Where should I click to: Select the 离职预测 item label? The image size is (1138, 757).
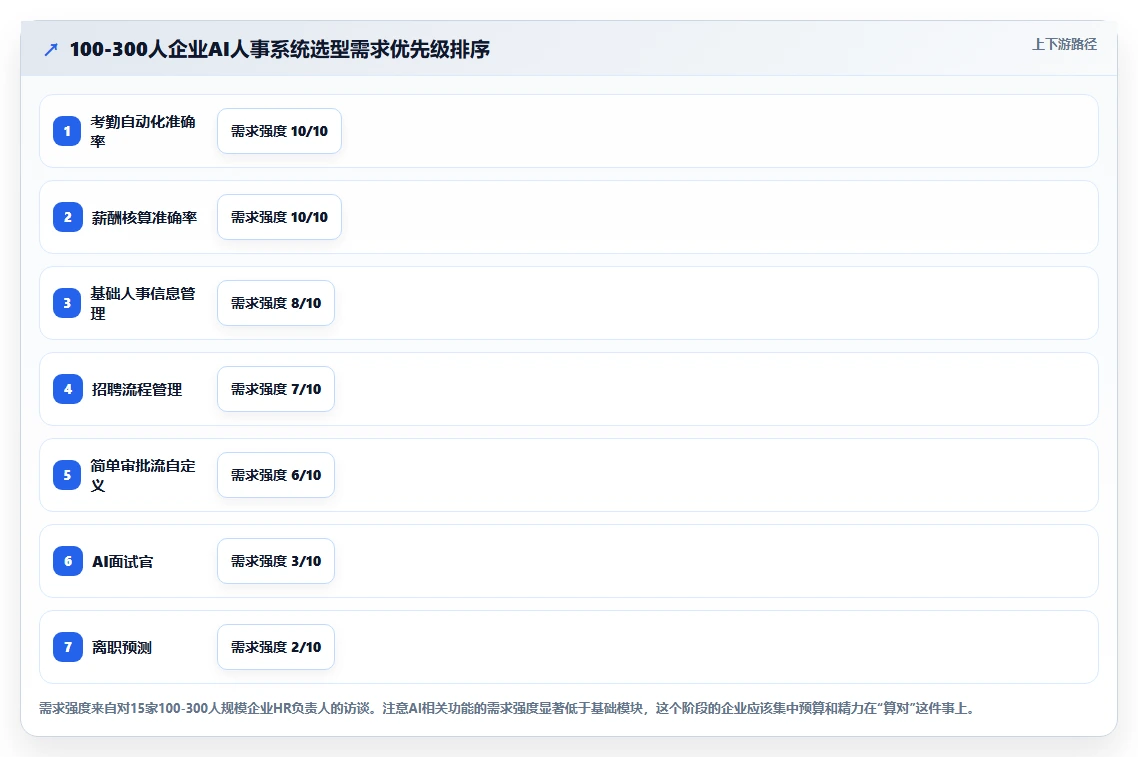122,647
